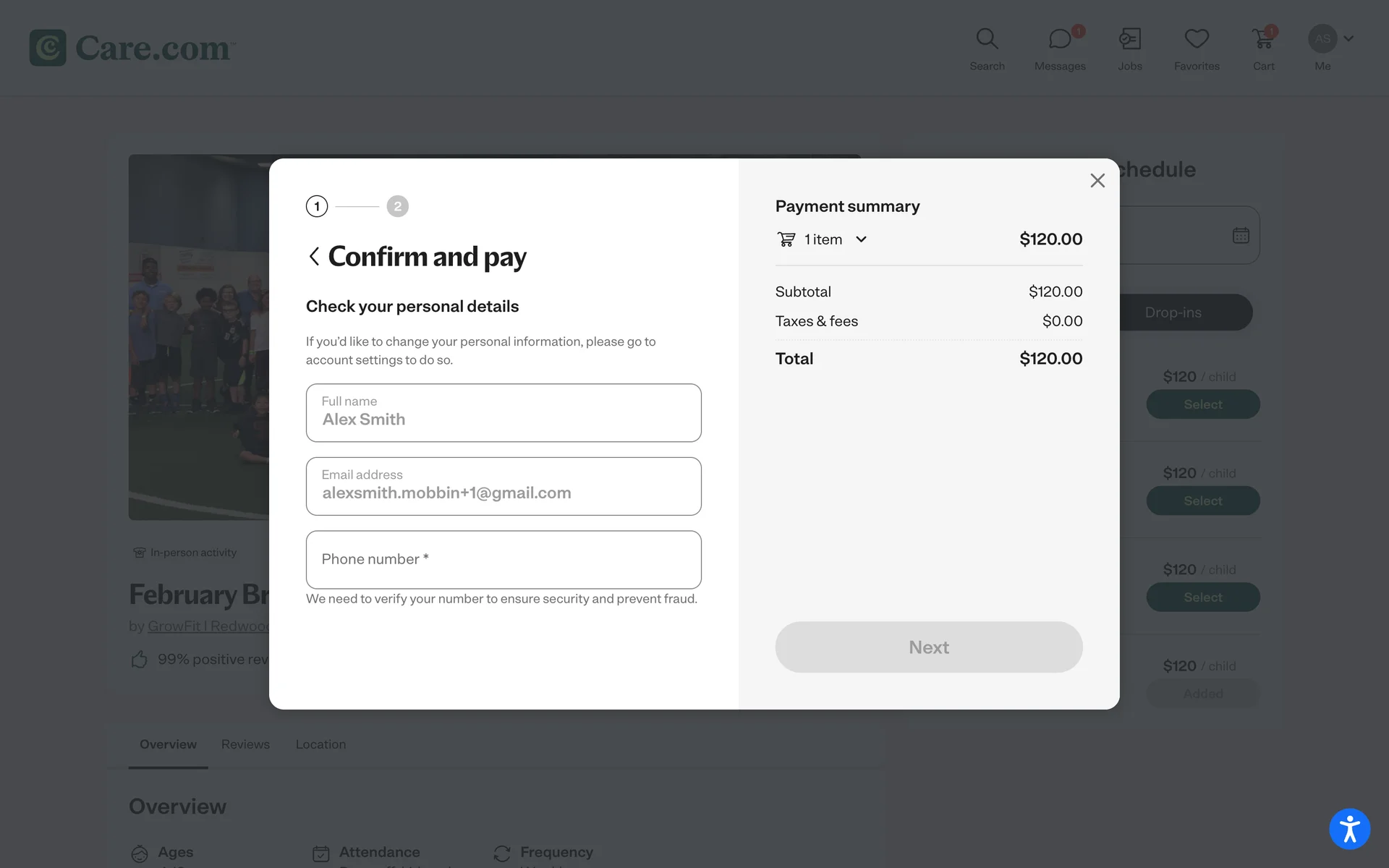Close the Confirm and pay dialog
The image size is (1389, 868).
pos(1097,181)
